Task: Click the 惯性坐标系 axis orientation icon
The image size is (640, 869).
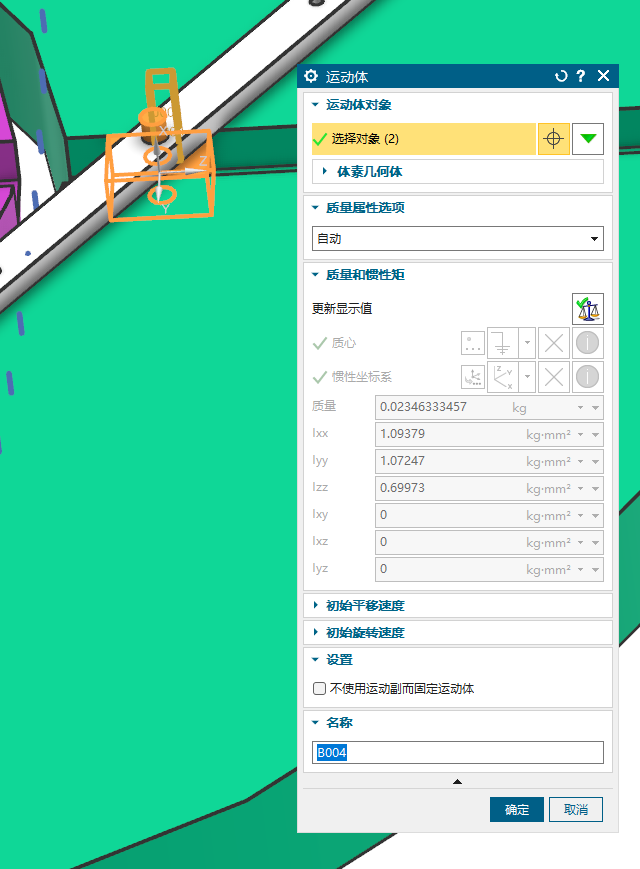Action: point(503,377)
